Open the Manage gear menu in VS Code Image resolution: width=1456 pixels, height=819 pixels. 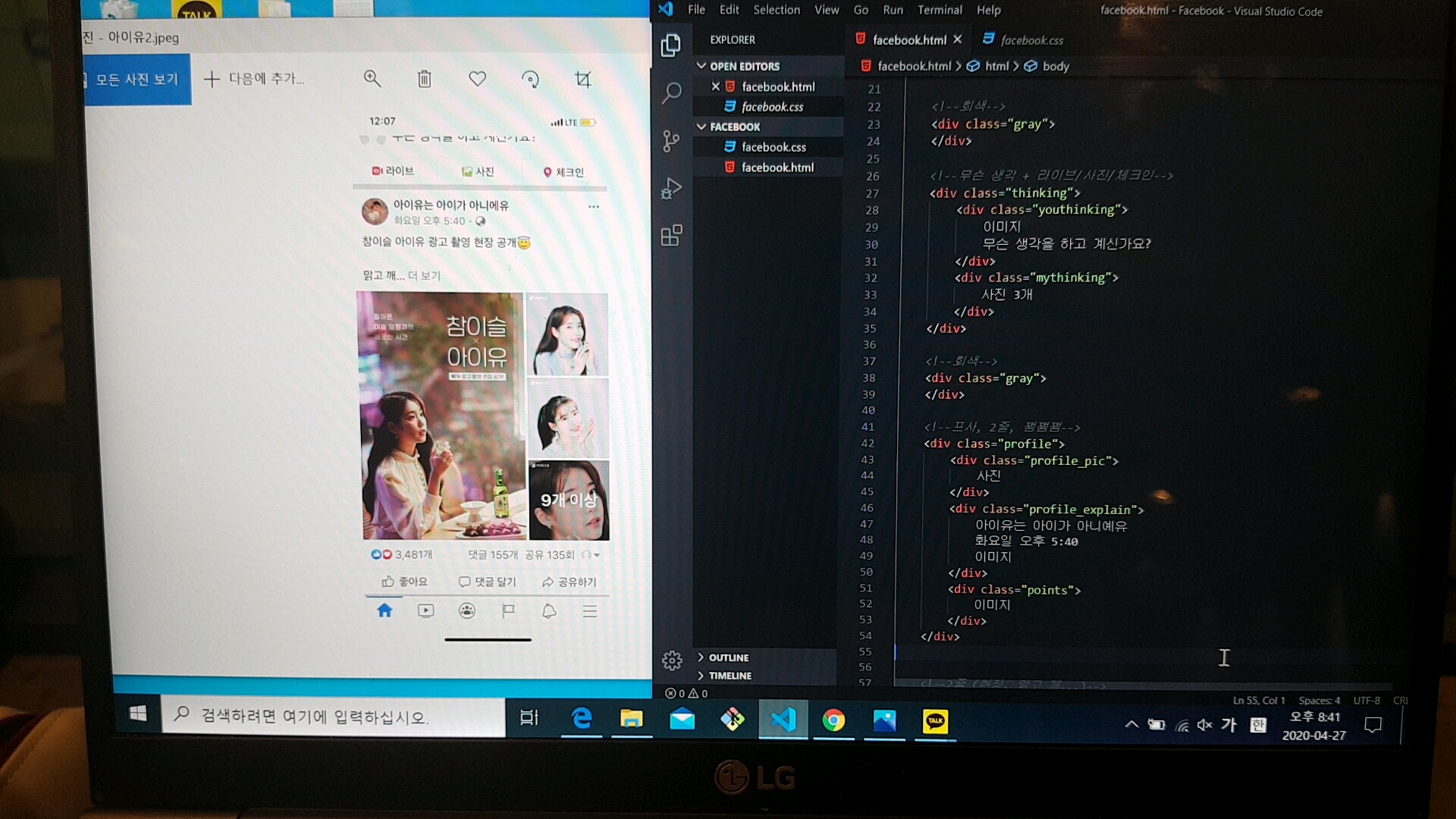672,661
